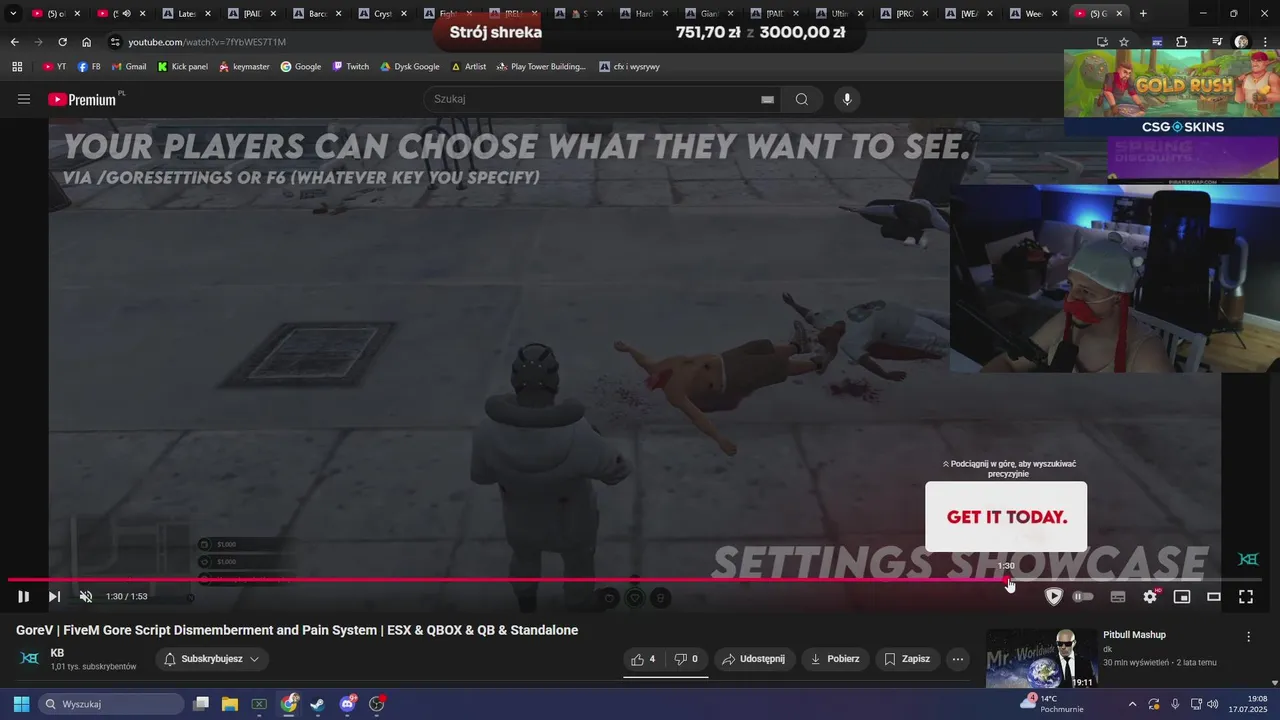Click the GET IT TODAY card
Viewport: 1280px width, 720px height.
tap(1006, 517)
